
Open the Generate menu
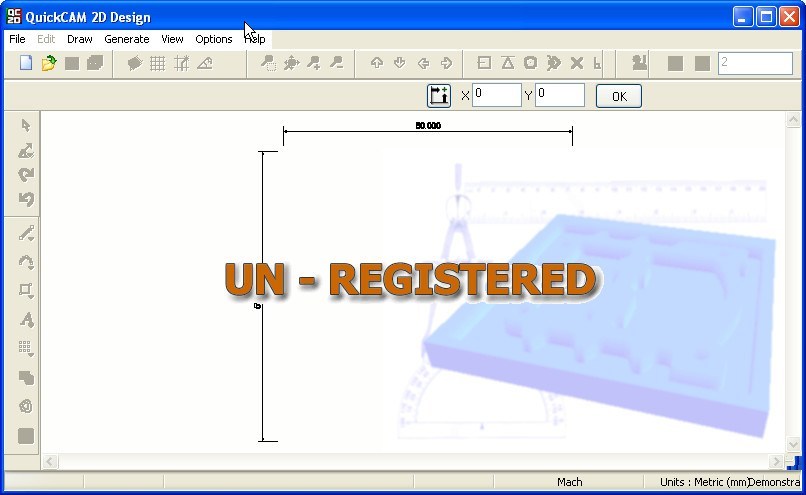pos(126,39)
